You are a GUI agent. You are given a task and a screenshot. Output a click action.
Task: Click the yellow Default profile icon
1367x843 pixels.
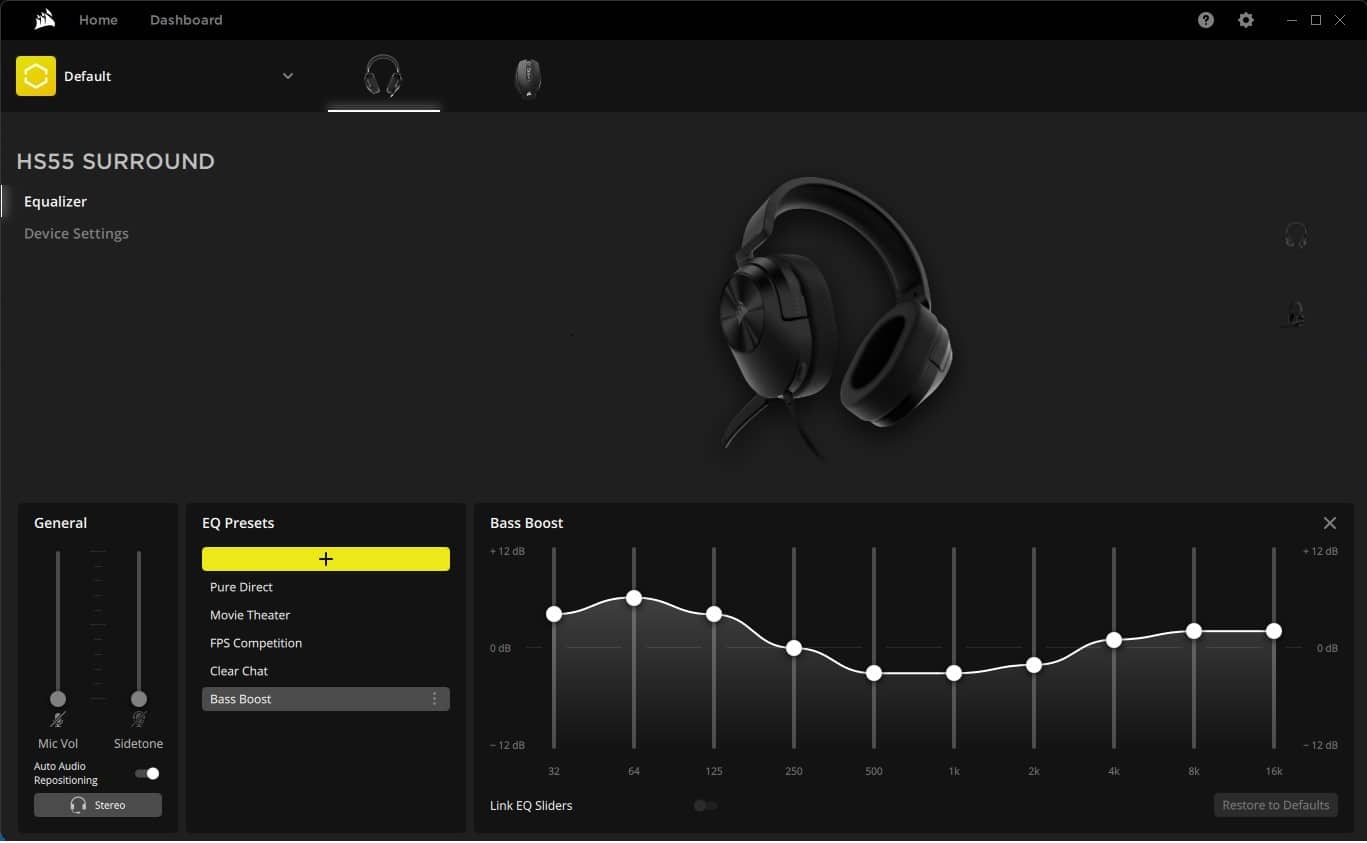click(36, 76)
